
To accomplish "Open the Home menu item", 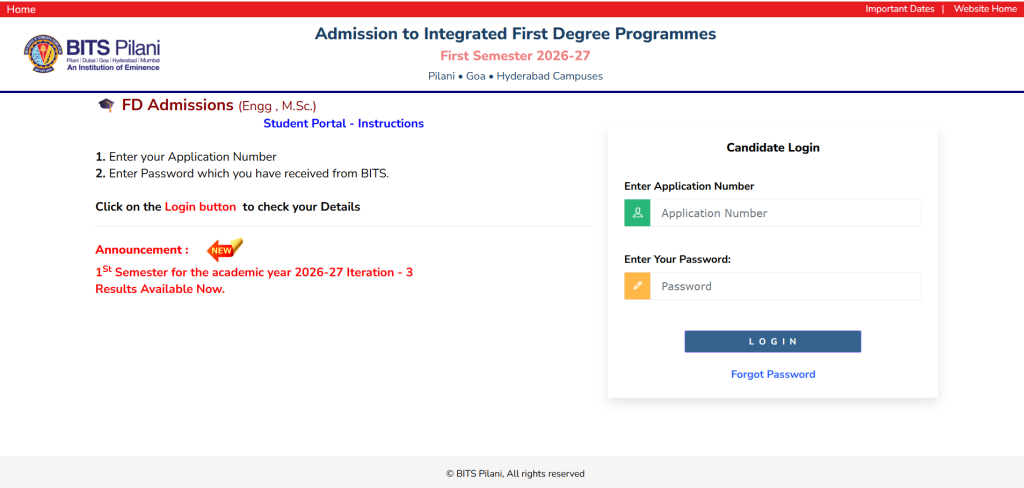I will [x=21, y=9].
